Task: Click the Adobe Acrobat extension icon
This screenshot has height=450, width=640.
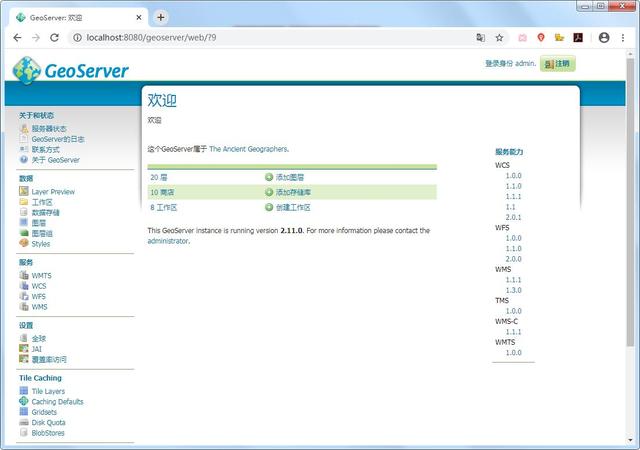Action: tap(578, 38)
